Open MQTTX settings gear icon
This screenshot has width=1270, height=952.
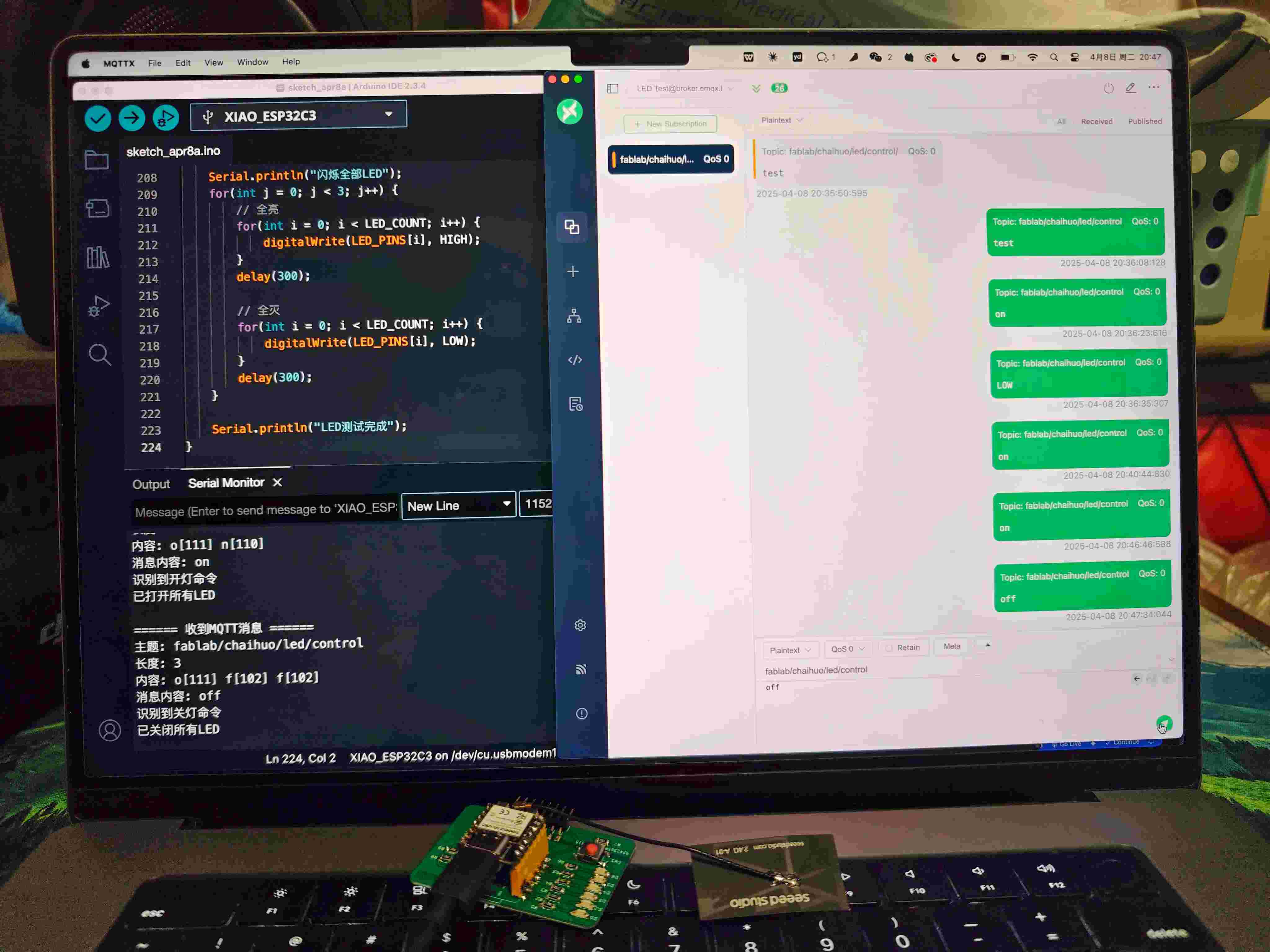point(580,625)
